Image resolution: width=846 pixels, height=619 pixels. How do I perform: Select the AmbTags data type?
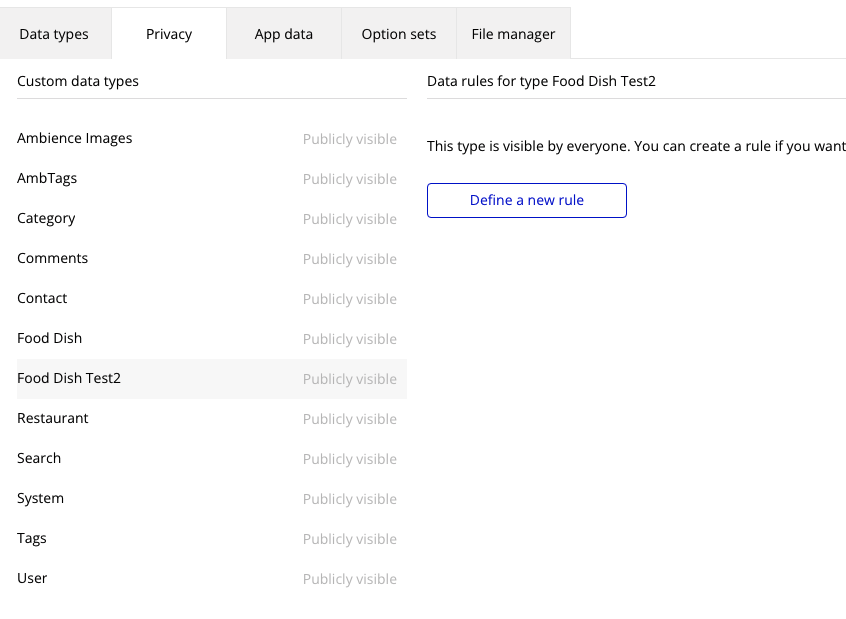[212, 179]
